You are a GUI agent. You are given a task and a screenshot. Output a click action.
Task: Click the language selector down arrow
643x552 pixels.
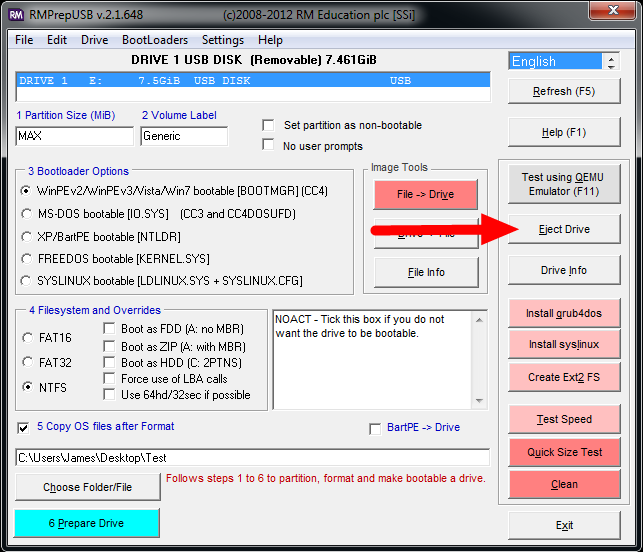pos(611,66)
